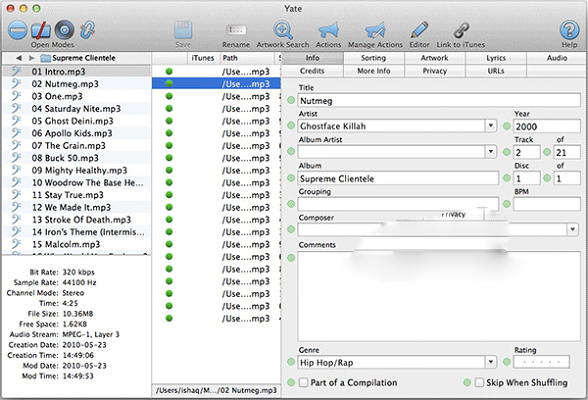Toggle the green indicator beside Title
This screenshot has width=588, height=400.
pos(291,100)
